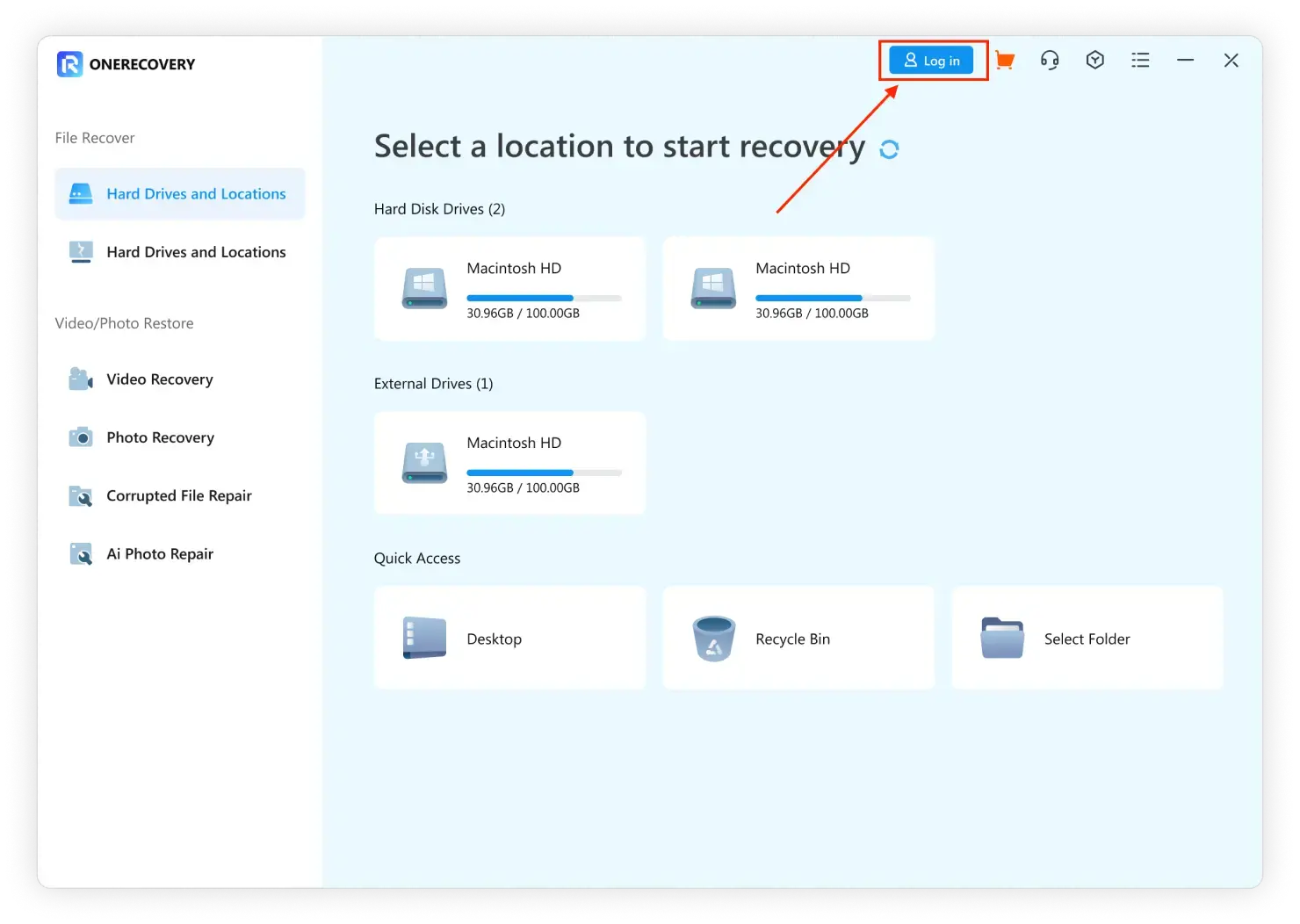
Task: Open the list menu icon in the top bar
Action: tap(1140, 61)
